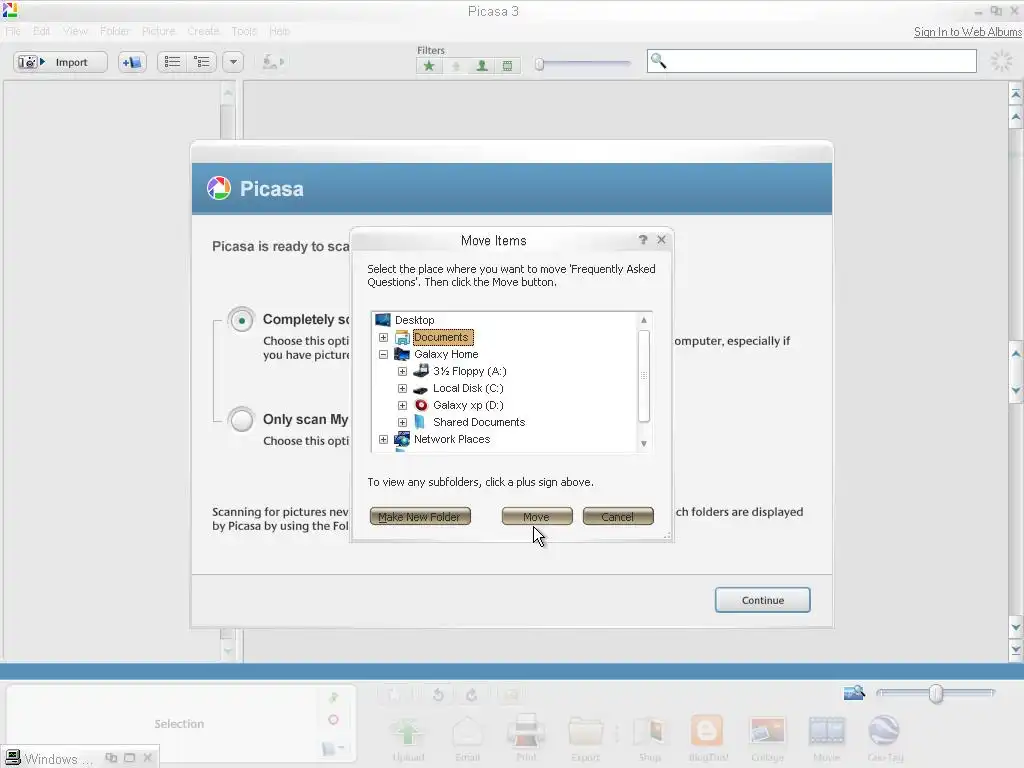The width and height of the screenshot is (1024, 768).
Task: Click the Export folder icon
Action: click(x=586, y=731)
